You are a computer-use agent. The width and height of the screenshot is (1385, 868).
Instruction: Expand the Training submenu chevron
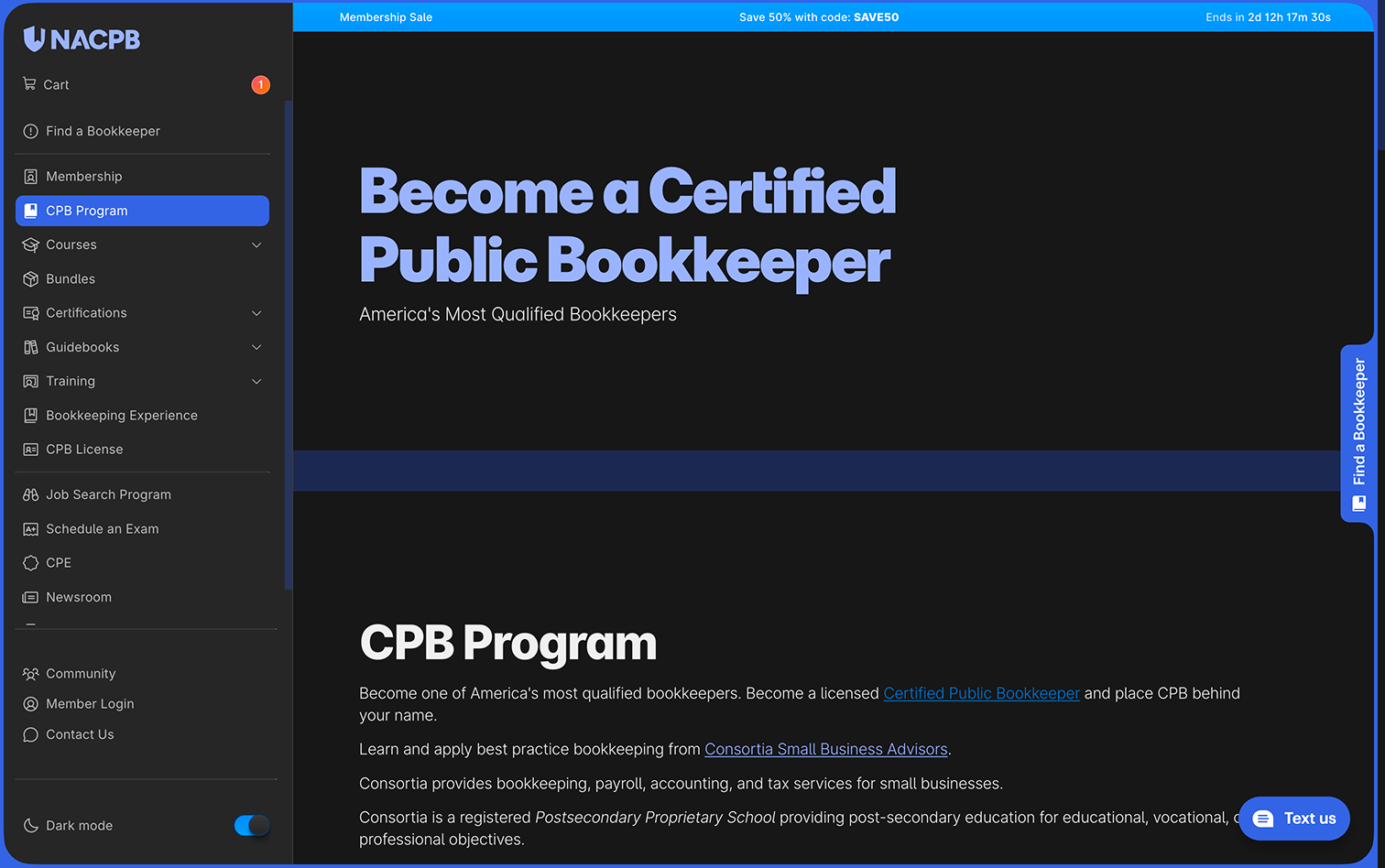(256, 381)
